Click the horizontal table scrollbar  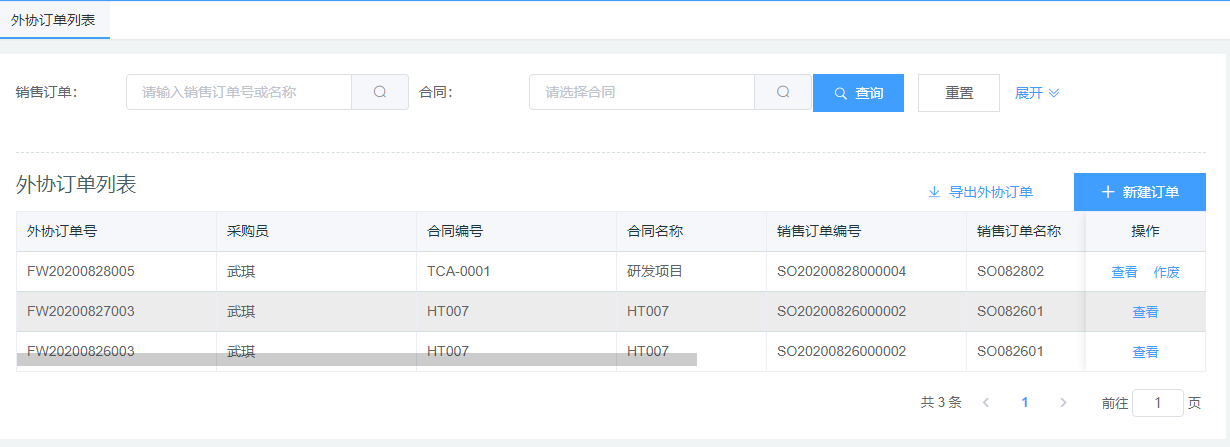[x=356, y=359]
